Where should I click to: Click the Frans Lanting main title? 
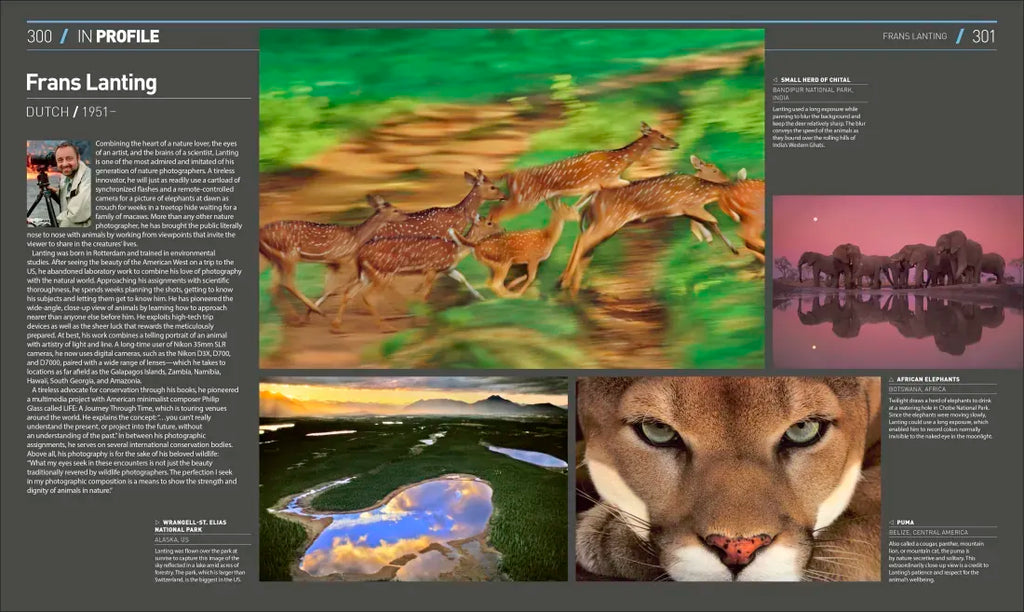pyautogui.click(x=91, y=82)
